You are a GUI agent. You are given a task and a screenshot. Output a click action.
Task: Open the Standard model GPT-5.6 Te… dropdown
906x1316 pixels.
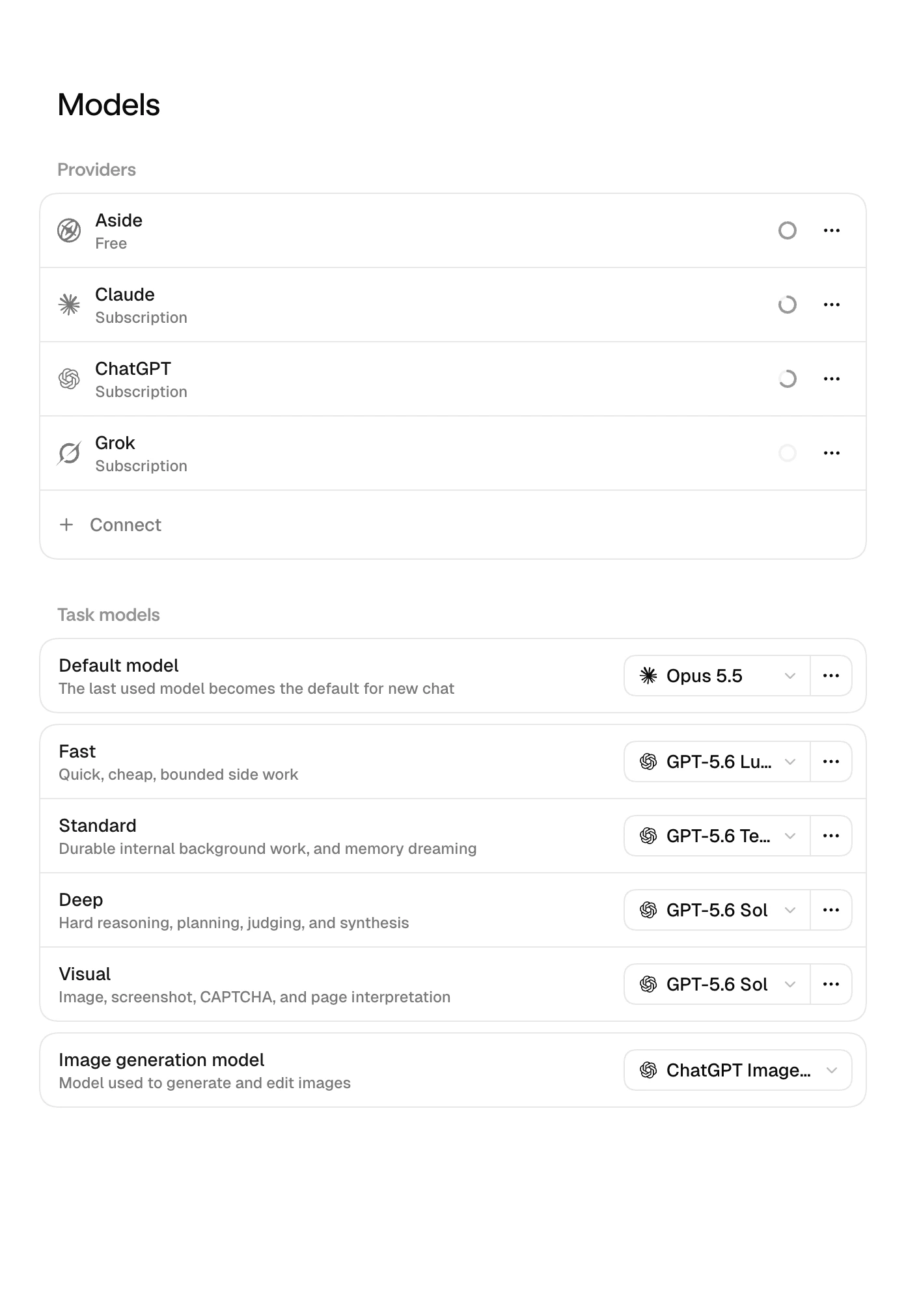click(x=717, y=836)
